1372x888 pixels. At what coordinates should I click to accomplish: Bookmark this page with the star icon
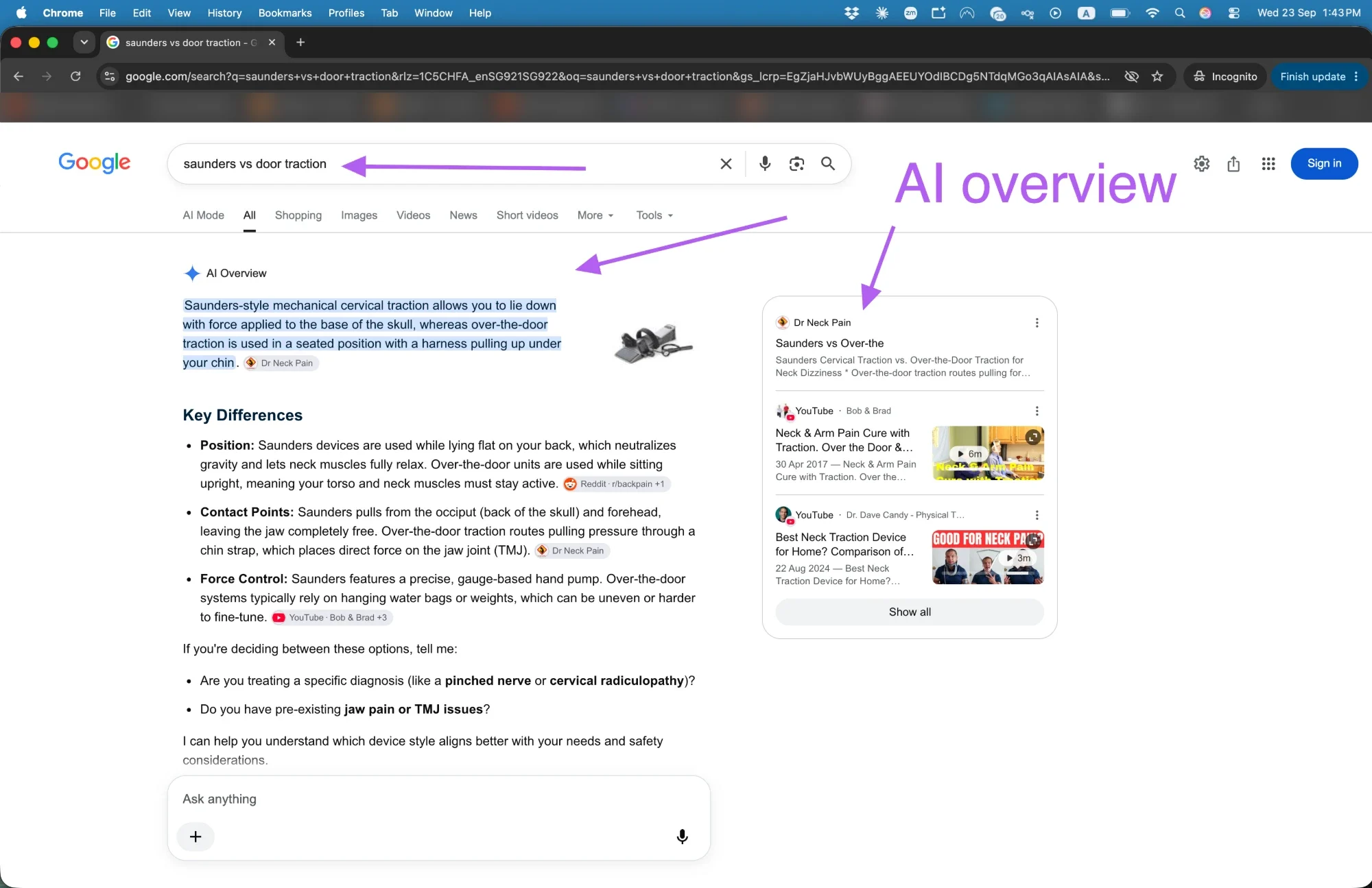(x=1157, y=76)
